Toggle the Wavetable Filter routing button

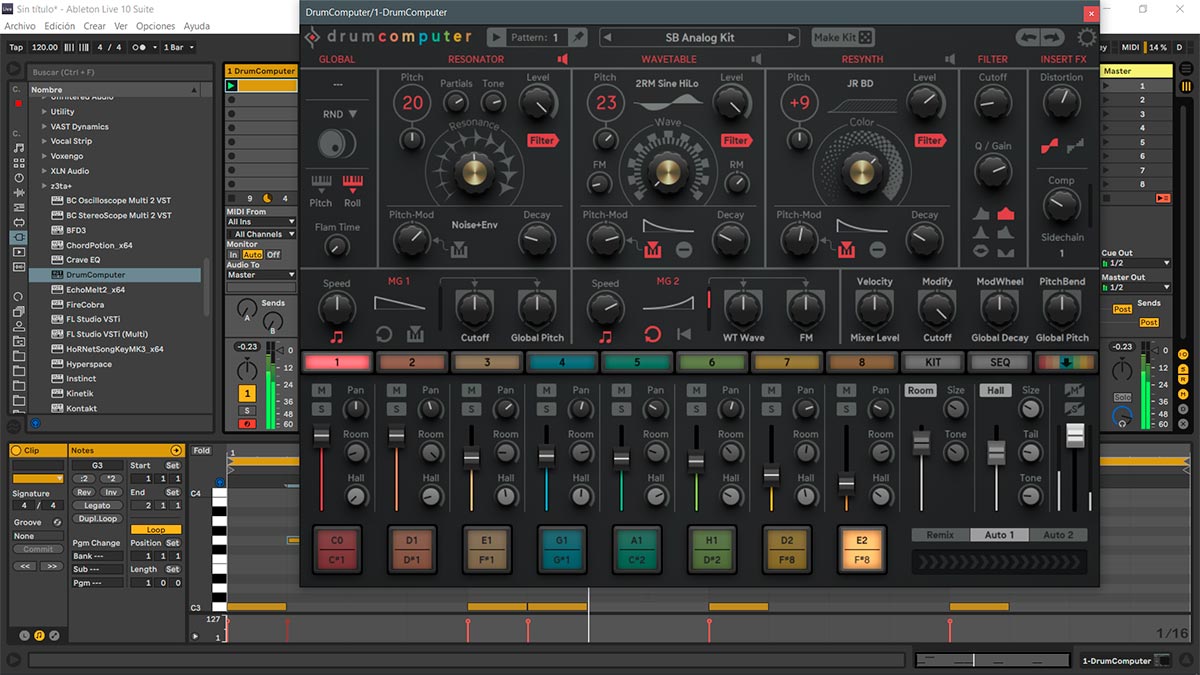737,140
